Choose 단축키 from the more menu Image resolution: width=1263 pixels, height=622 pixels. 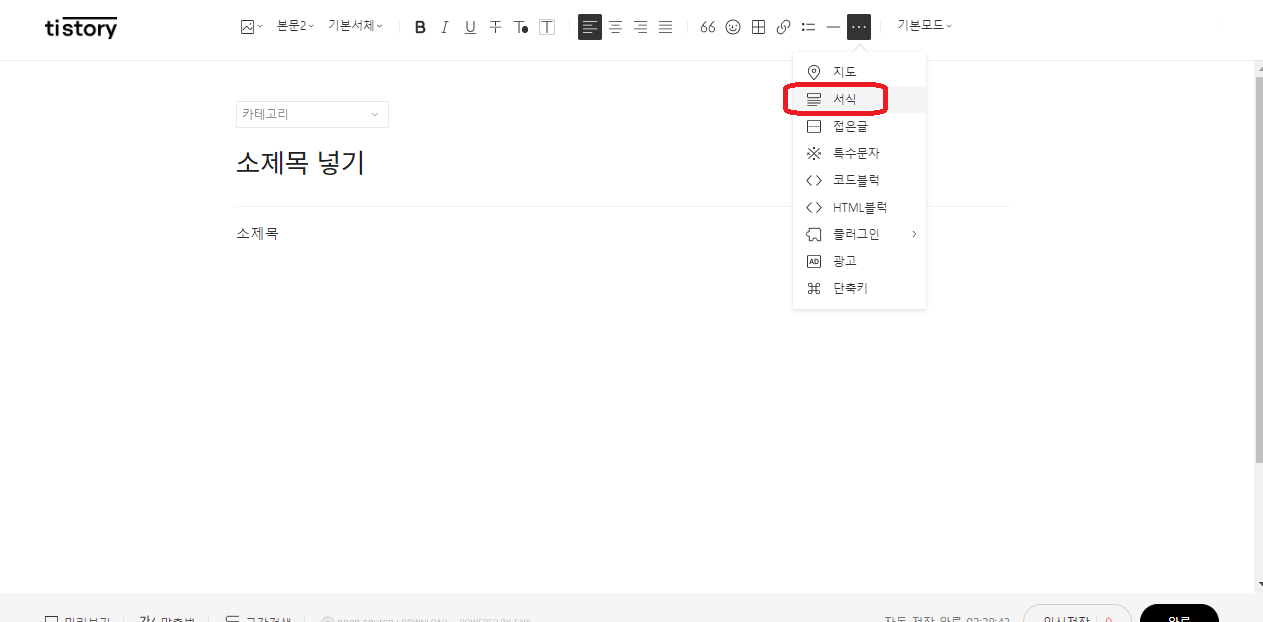click(x=859, y=288)
